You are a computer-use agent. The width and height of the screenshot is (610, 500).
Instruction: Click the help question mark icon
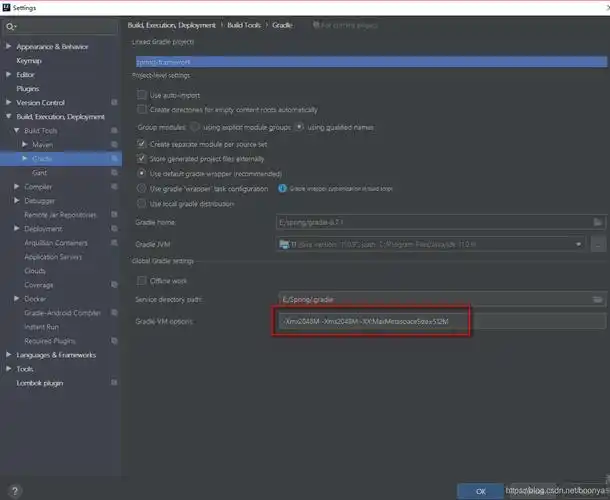click(x=13, y=490)
